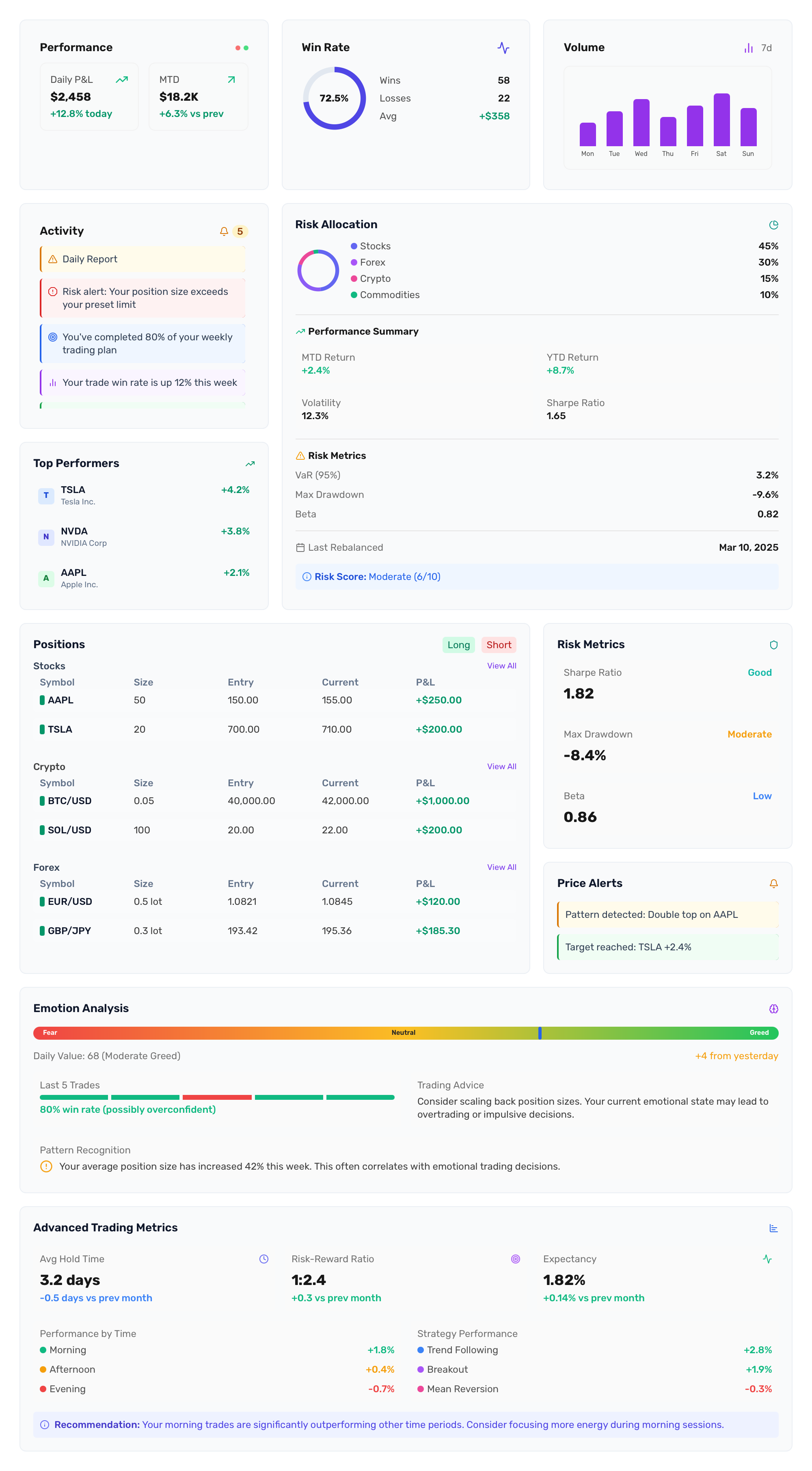Image resolution: width=812 pixels, height=1471 pixels.
Task: Click the target icon beside Risk-Reward Ratio
Action: pyautogui.click(x=516, y=1259)
